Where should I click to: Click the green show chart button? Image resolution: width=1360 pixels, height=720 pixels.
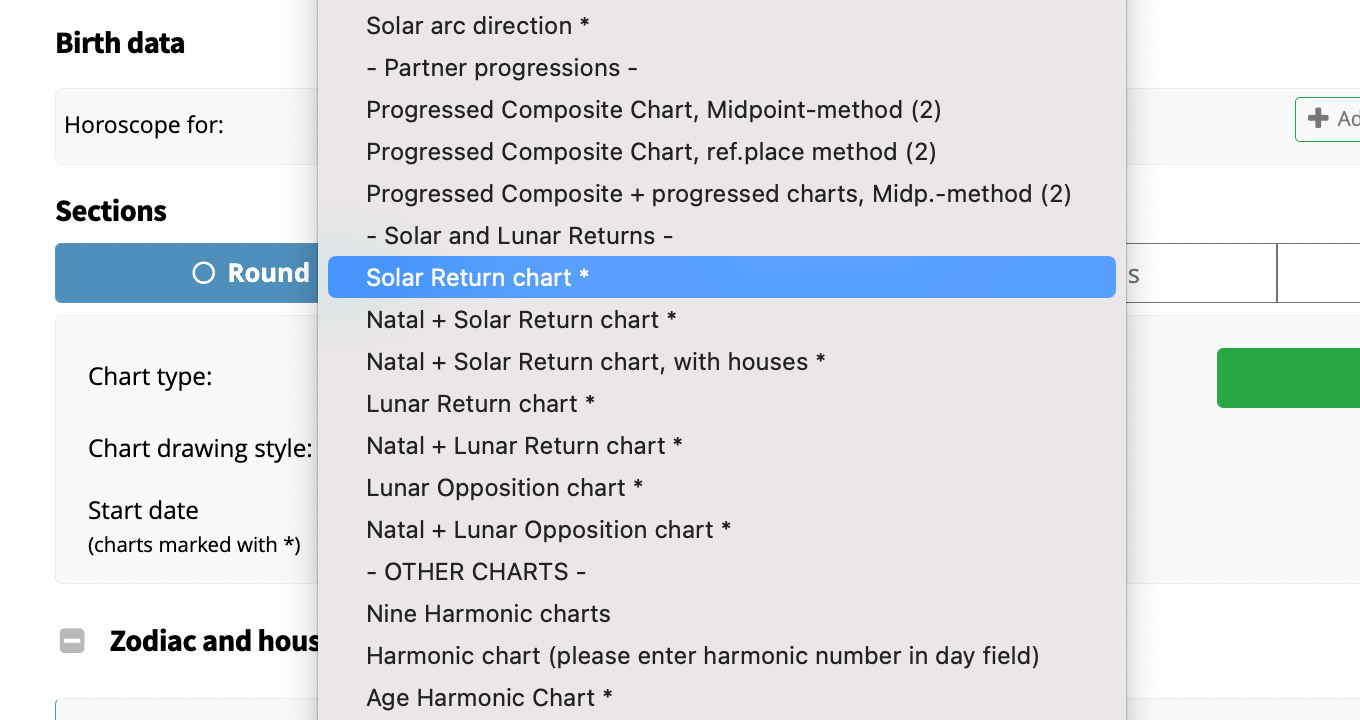(x=1300, y=378)
